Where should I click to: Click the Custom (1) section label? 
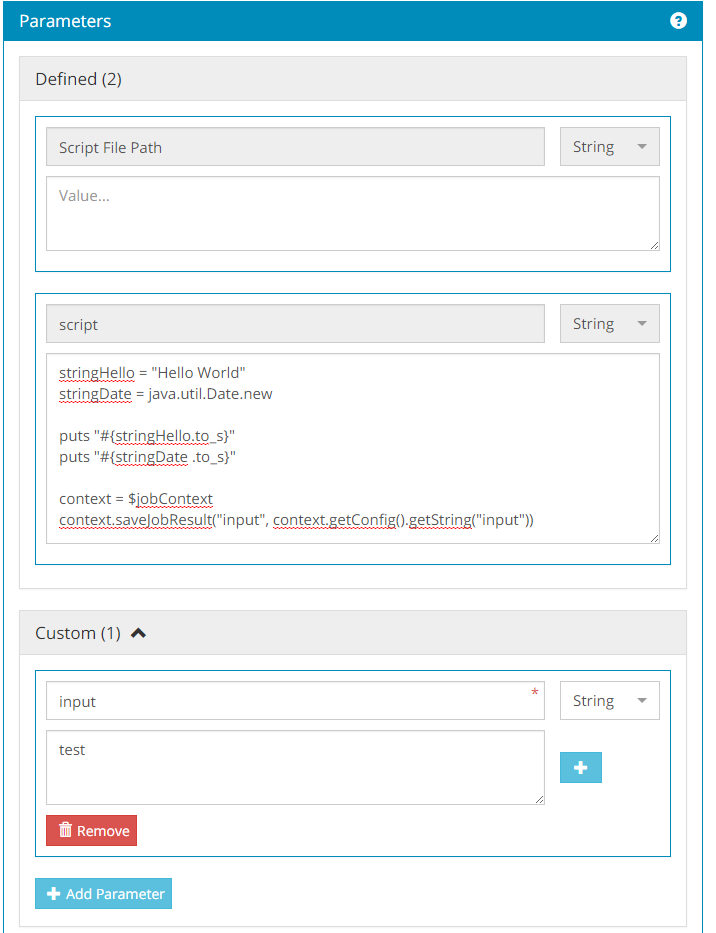(x=77, y=633)
